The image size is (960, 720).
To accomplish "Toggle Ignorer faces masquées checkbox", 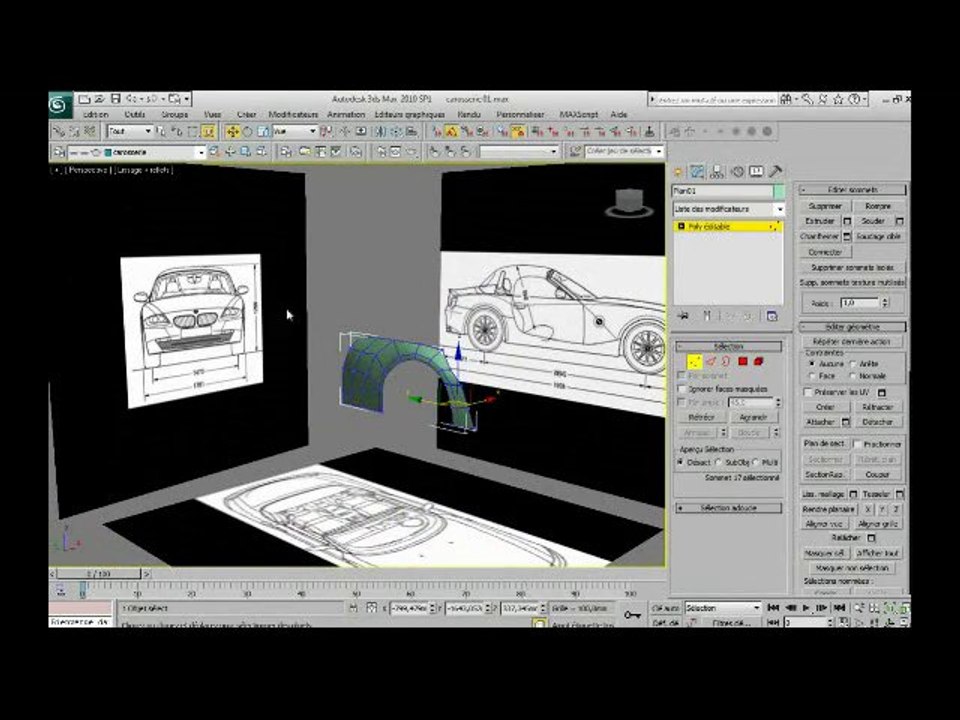I will click(x=681, y=389).
